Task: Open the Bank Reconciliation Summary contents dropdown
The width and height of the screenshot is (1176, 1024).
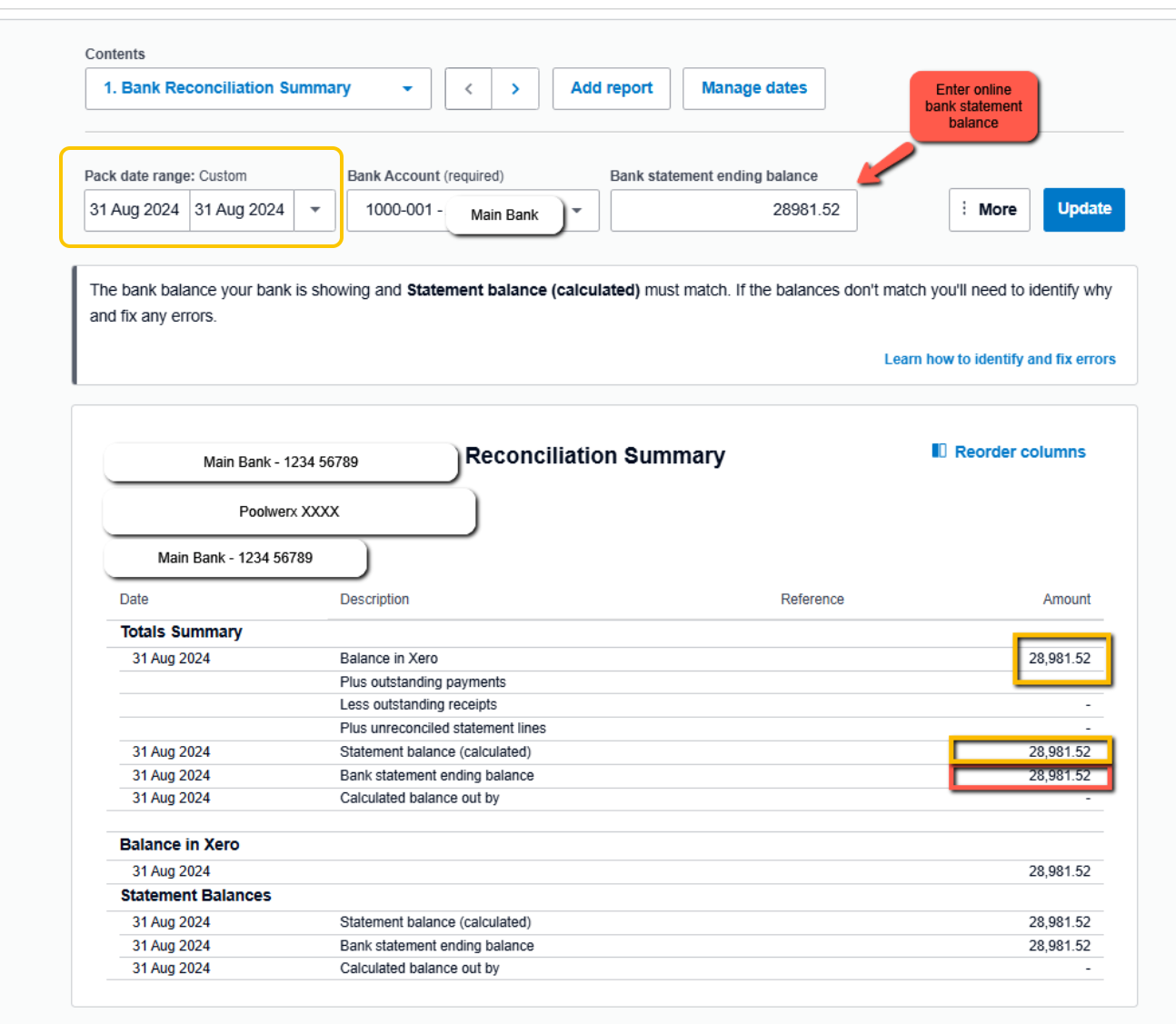Action: pyautogui.click(x=258, y=88)
